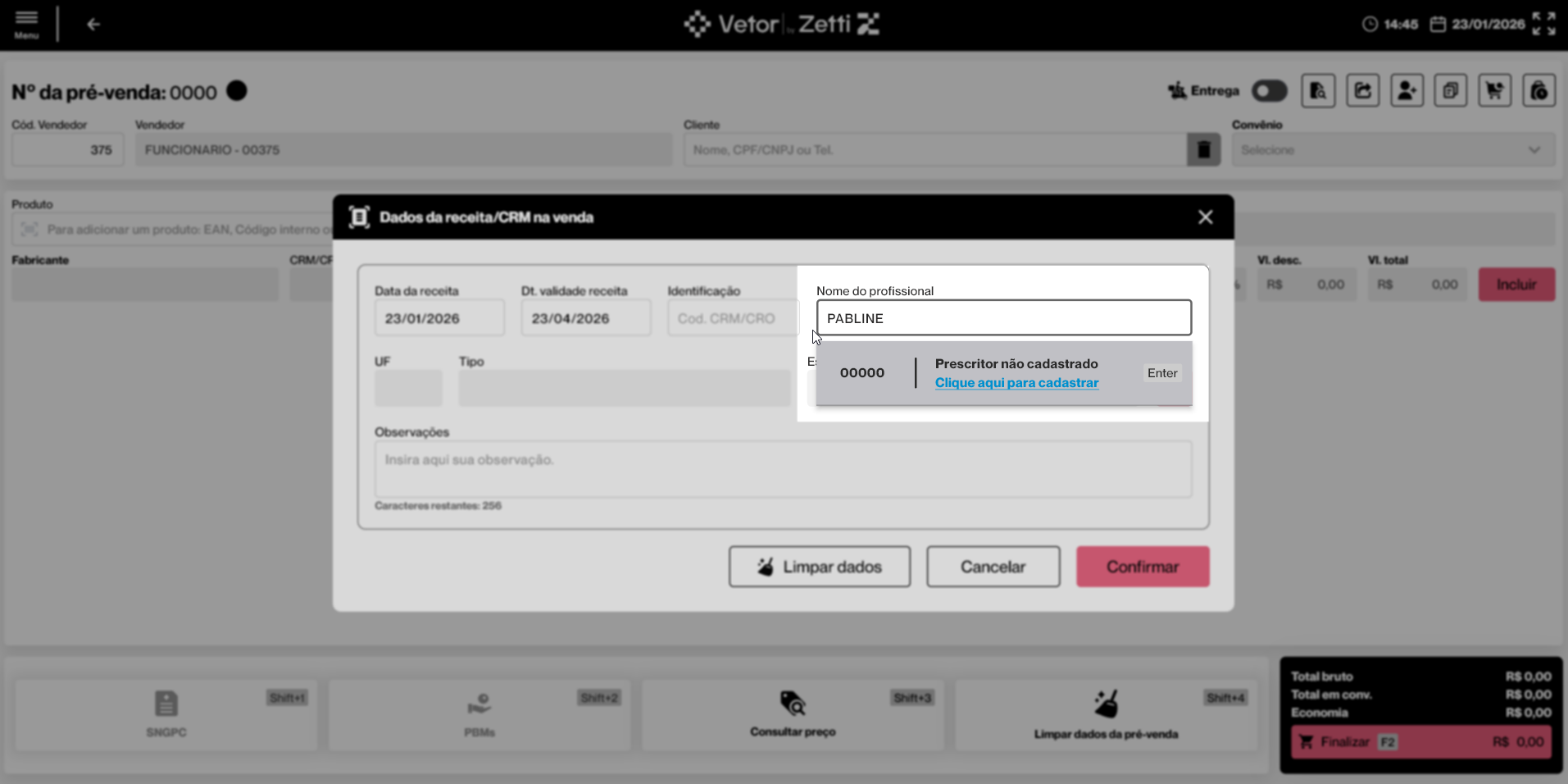Click the broom icon above Limpar dados da pré-venda

tap(1106, 704)
